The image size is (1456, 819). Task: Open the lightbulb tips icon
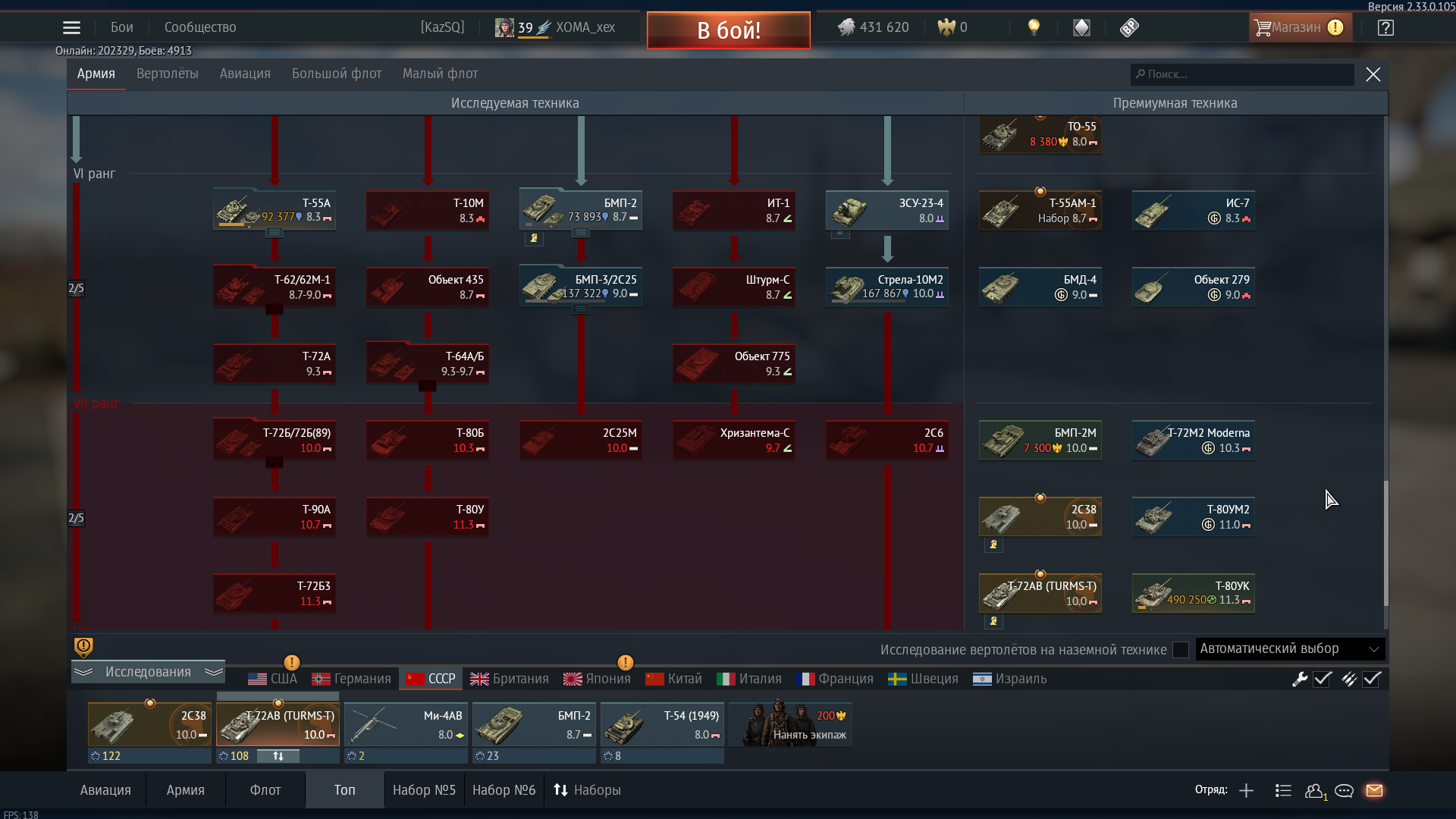(1034, 27)
